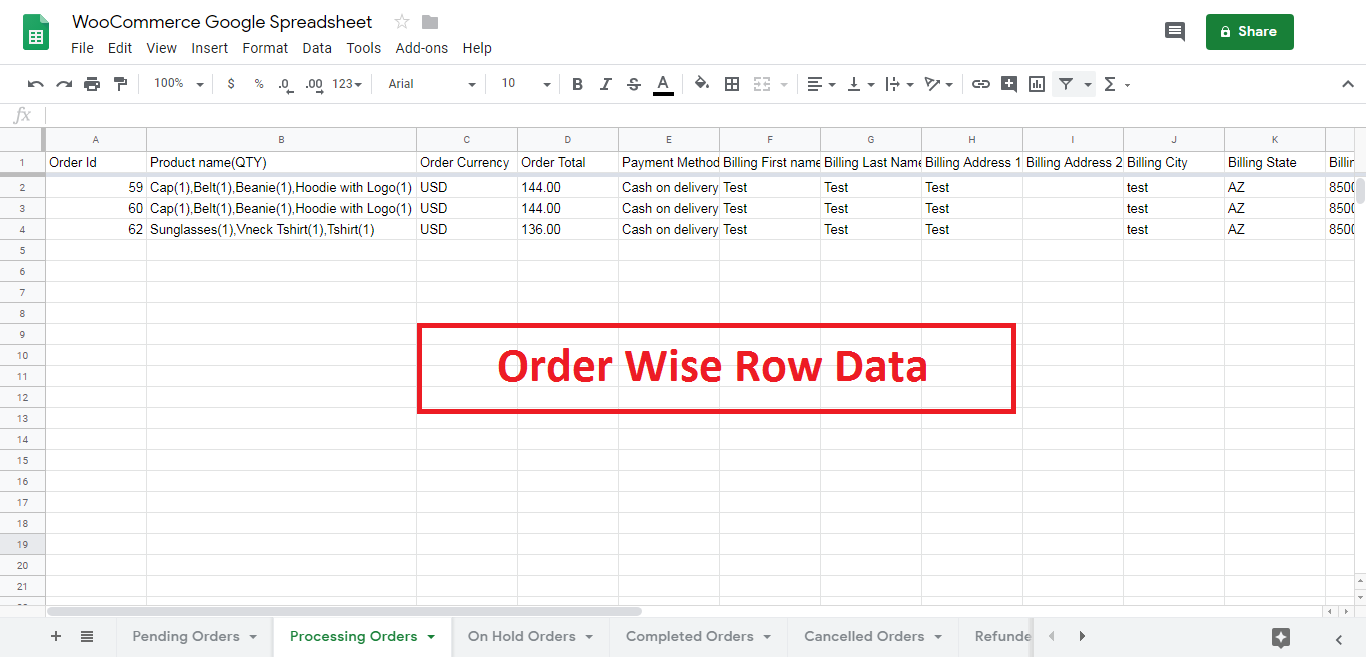Format as percent
This screenshot has height=657, width=1366.
[259, 84]
